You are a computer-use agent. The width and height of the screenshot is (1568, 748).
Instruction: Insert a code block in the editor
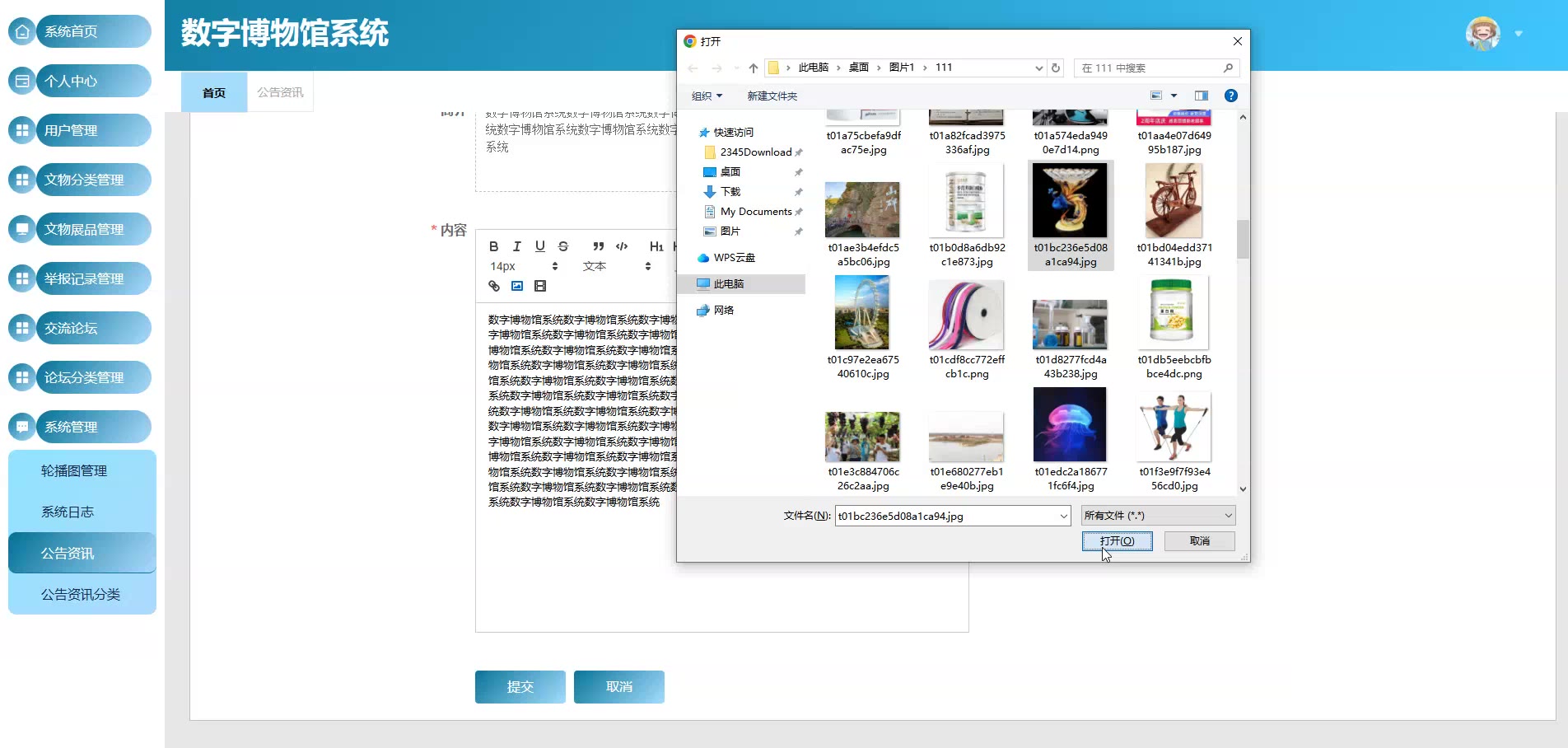[622, 246]
